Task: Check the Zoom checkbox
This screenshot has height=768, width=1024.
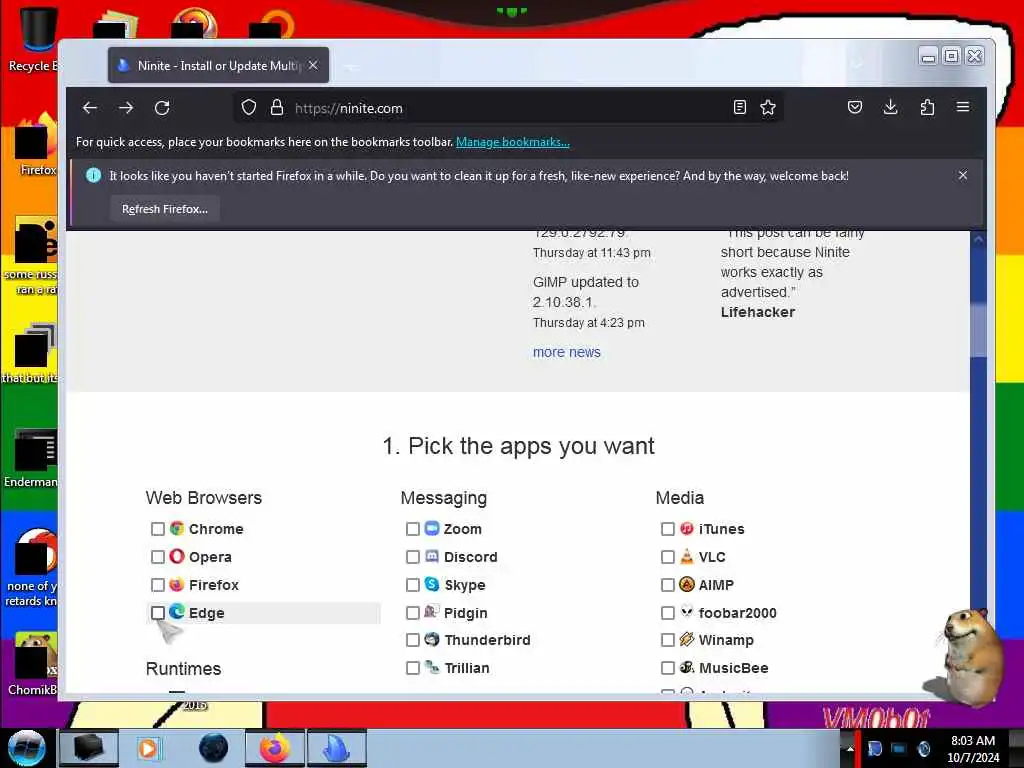Action: [x=413, y=529]
